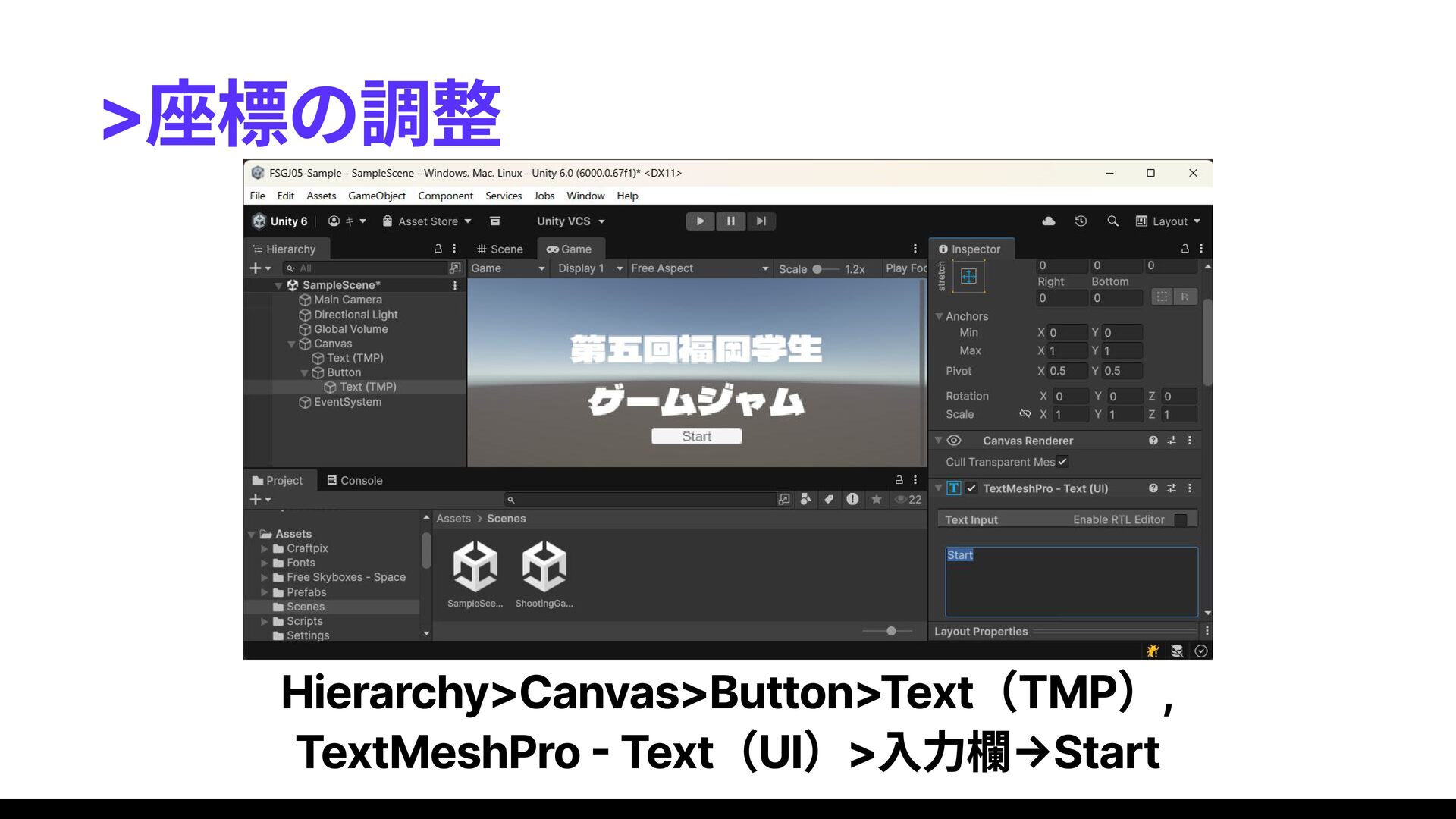Viewport: 1456px width, 819px height.
Task: Click the anchor presets stretch icon
Action: [968, 277]
